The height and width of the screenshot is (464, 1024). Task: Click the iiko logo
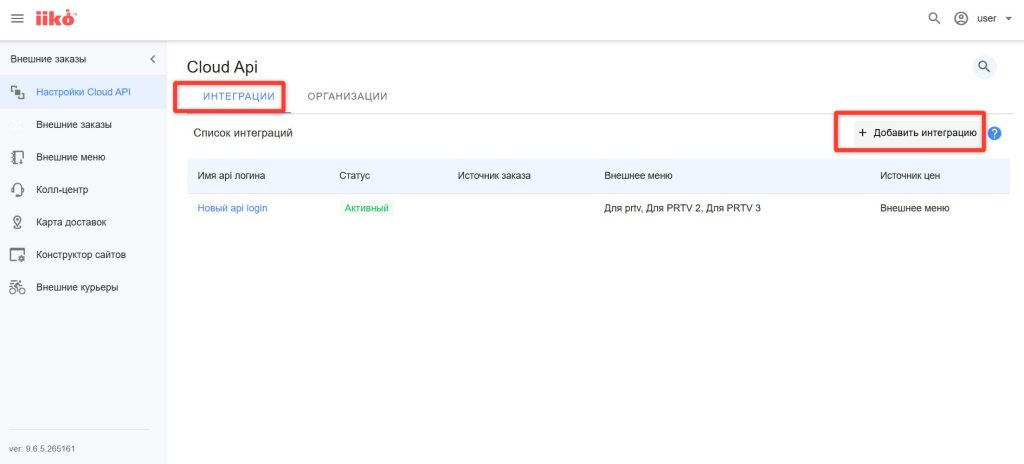(x=54, y=18)
